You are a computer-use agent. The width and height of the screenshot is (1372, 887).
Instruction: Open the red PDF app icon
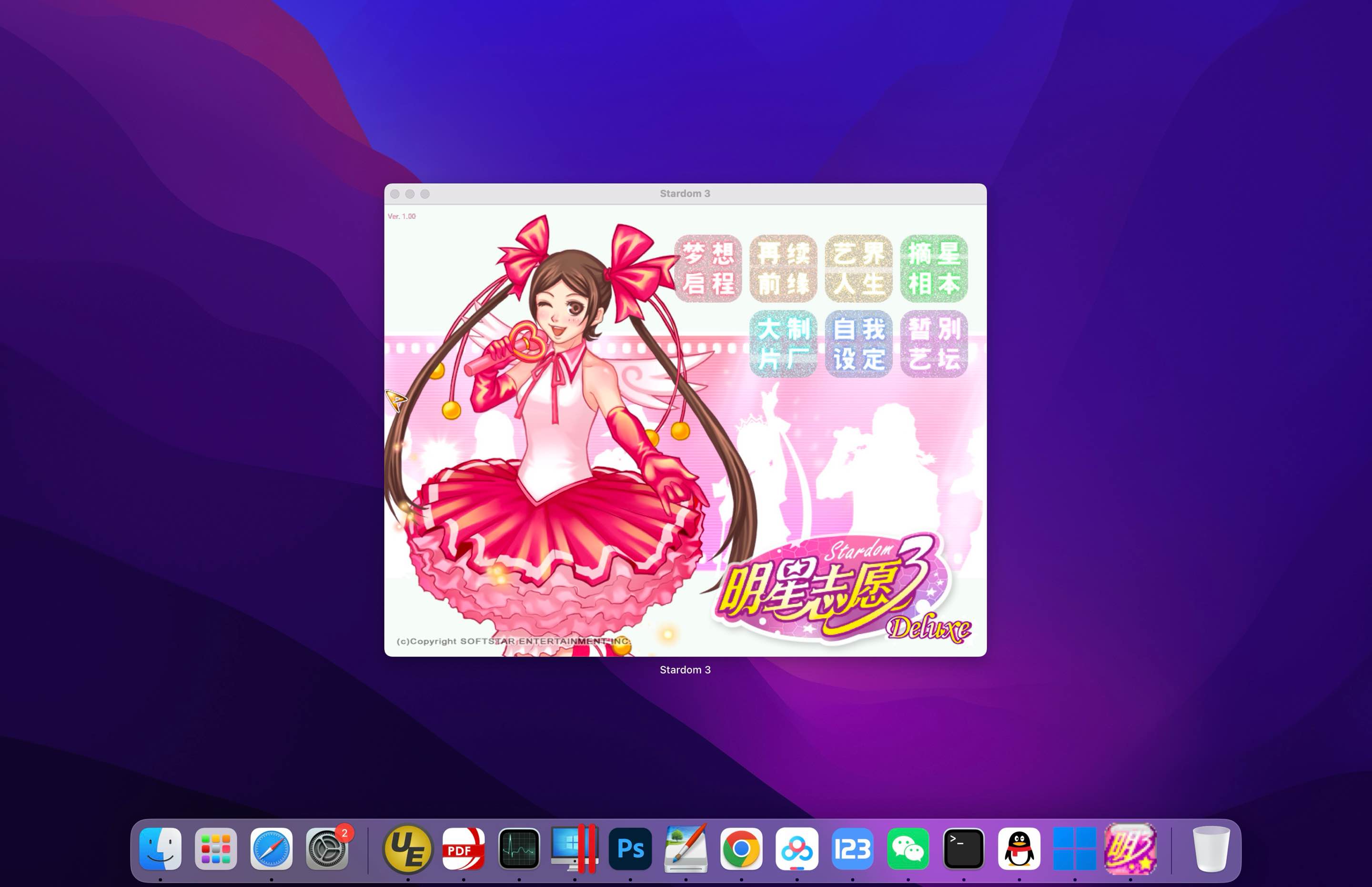(463, 849)
